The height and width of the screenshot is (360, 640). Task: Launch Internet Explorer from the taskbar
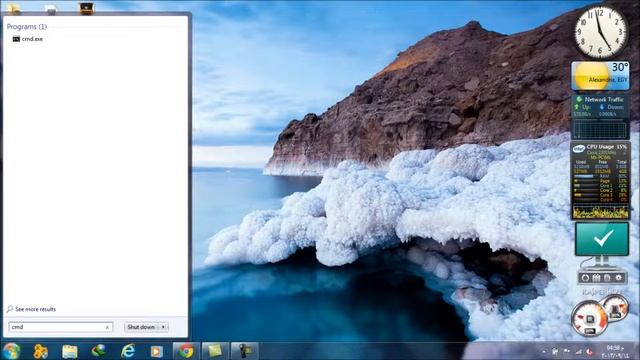coord(128,351)
